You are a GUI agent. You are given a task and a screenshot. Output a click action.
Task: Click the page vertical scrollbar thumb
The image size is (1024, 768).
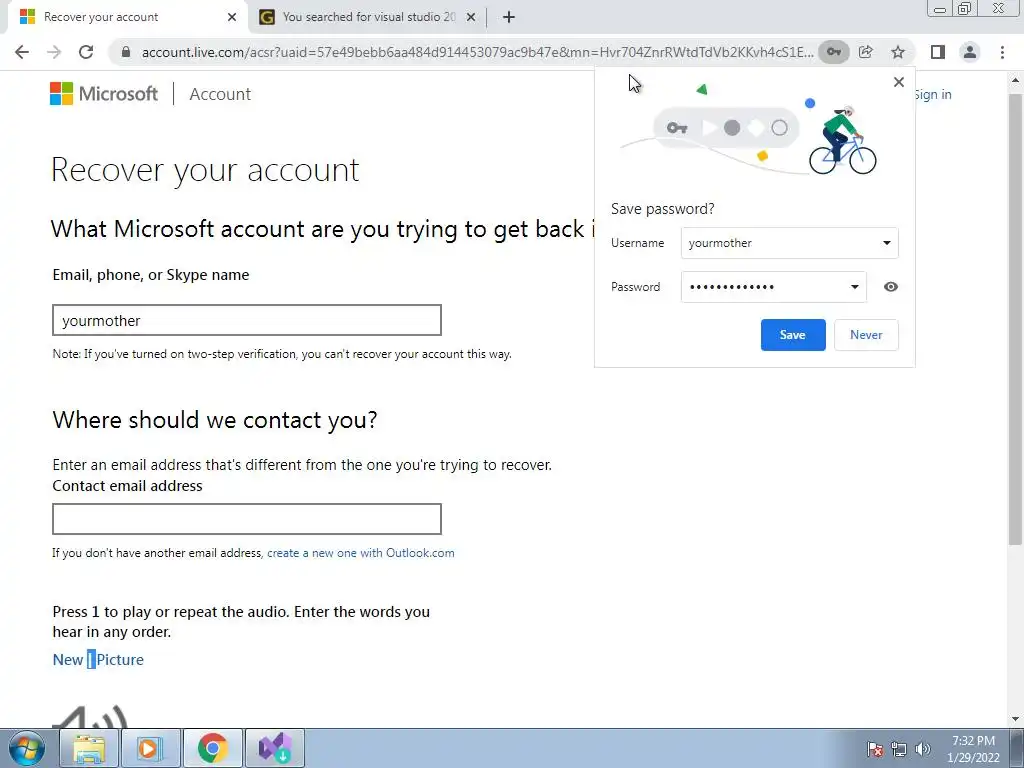pyautogui.click(x=1016, y=319)
